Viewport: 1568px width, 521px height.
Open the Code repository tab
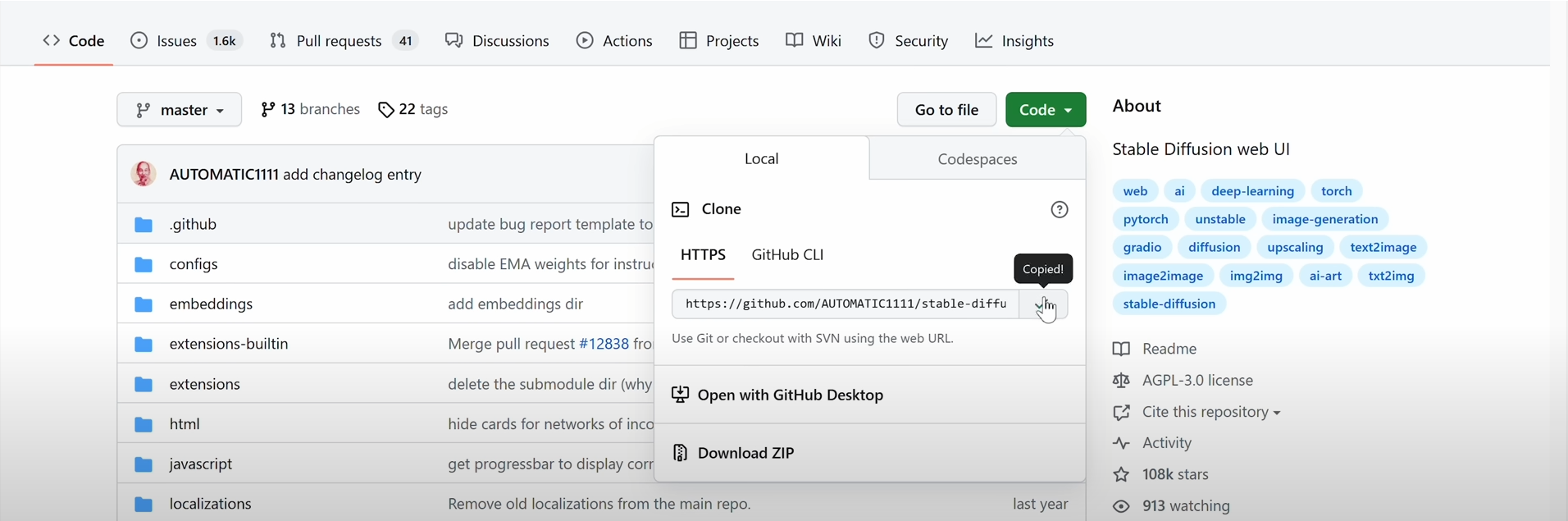[74, 40]
